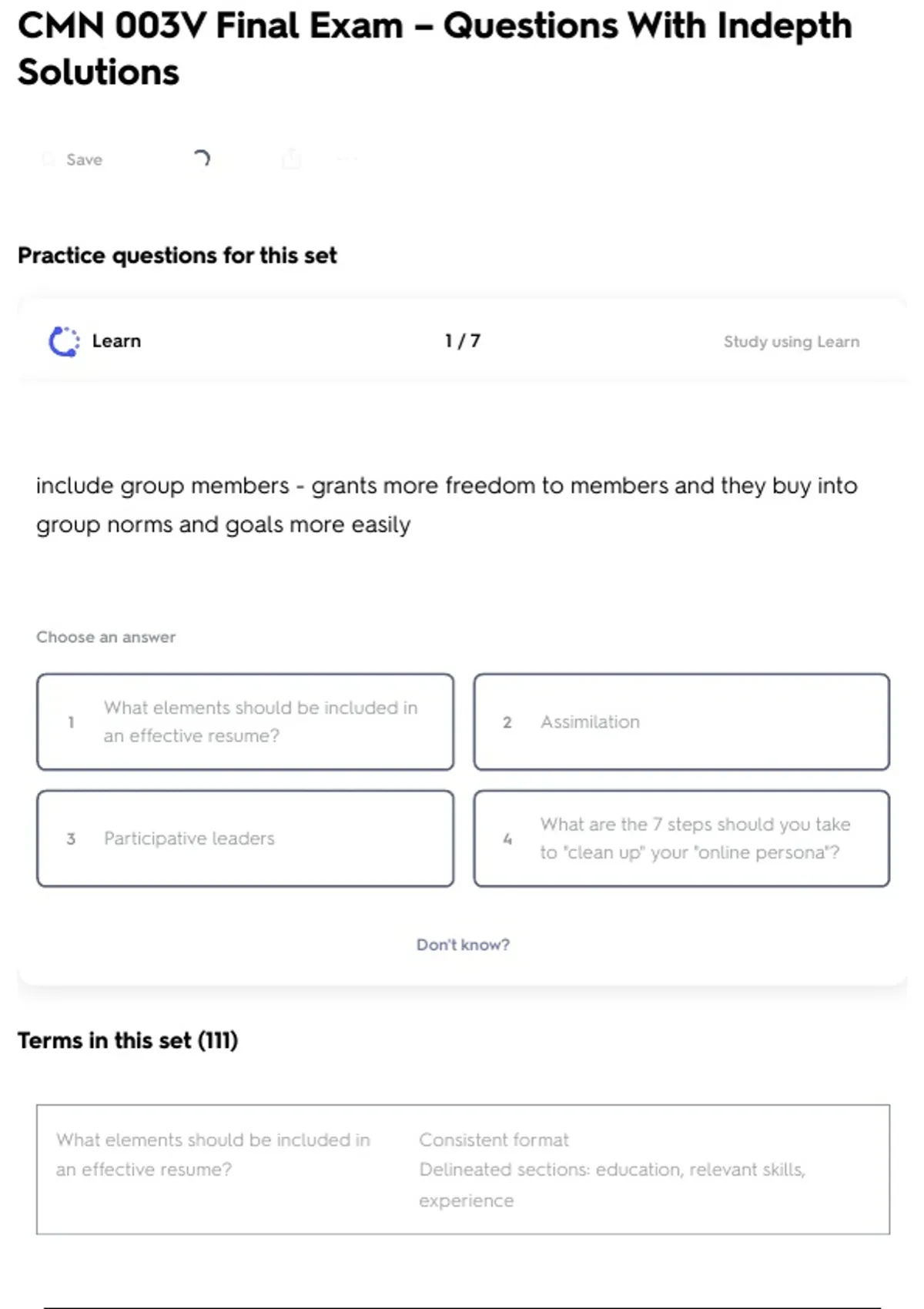Click the Don't know? link
The image size is (924, 1309).
pos(463,944)
